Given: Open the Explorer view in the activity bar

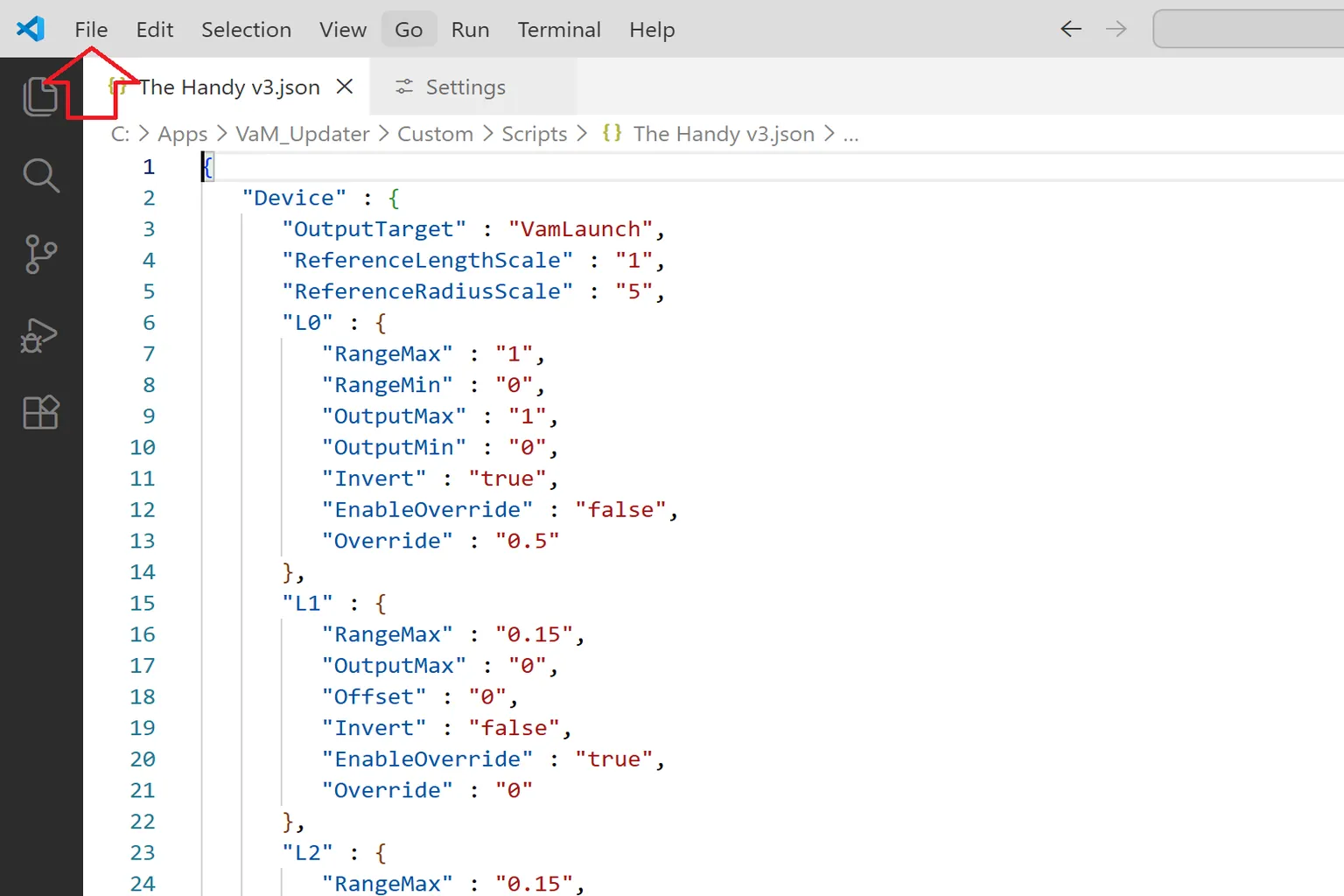Looking at the screenshot, I should pos(40,96).
